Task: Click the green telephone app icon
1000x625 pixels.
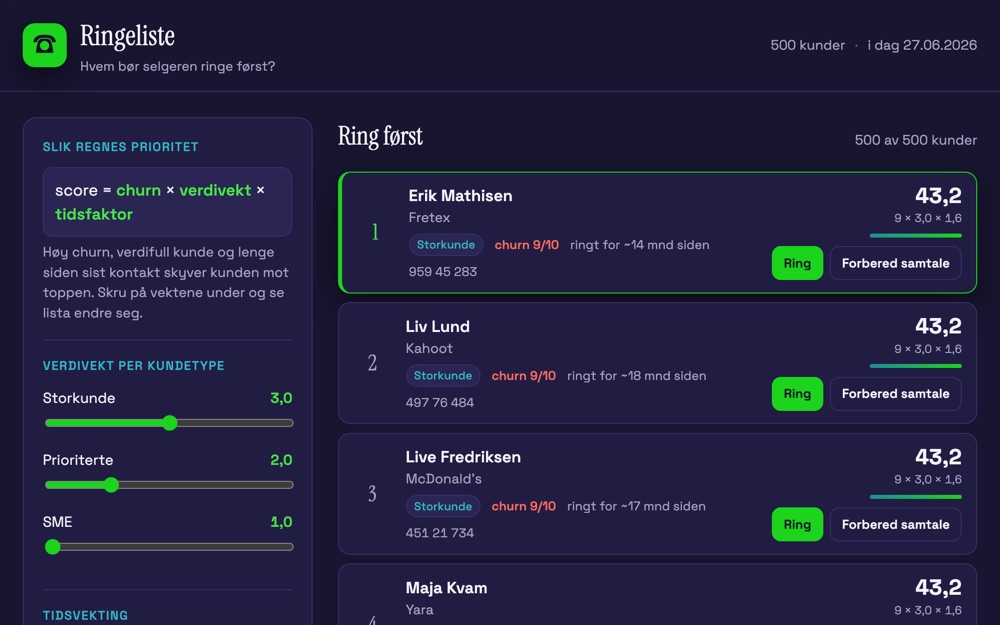Action: [x=45, y=45]
